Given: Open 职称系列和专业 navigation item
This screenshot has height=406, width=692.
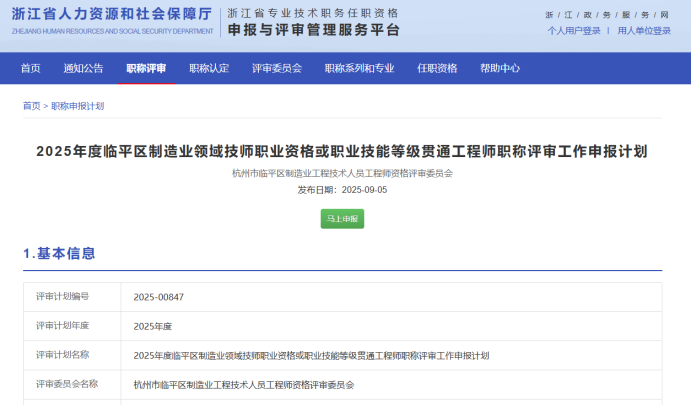Looking at the screenshot, I should point(359,68).
